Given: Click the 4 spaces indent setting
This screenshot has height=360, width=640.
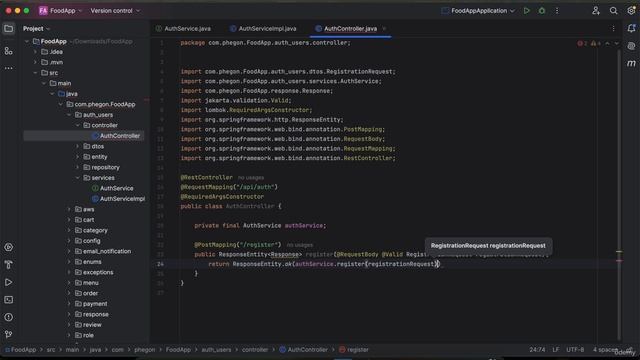Looking at the screenshot, I should click(x=605, y=350).
